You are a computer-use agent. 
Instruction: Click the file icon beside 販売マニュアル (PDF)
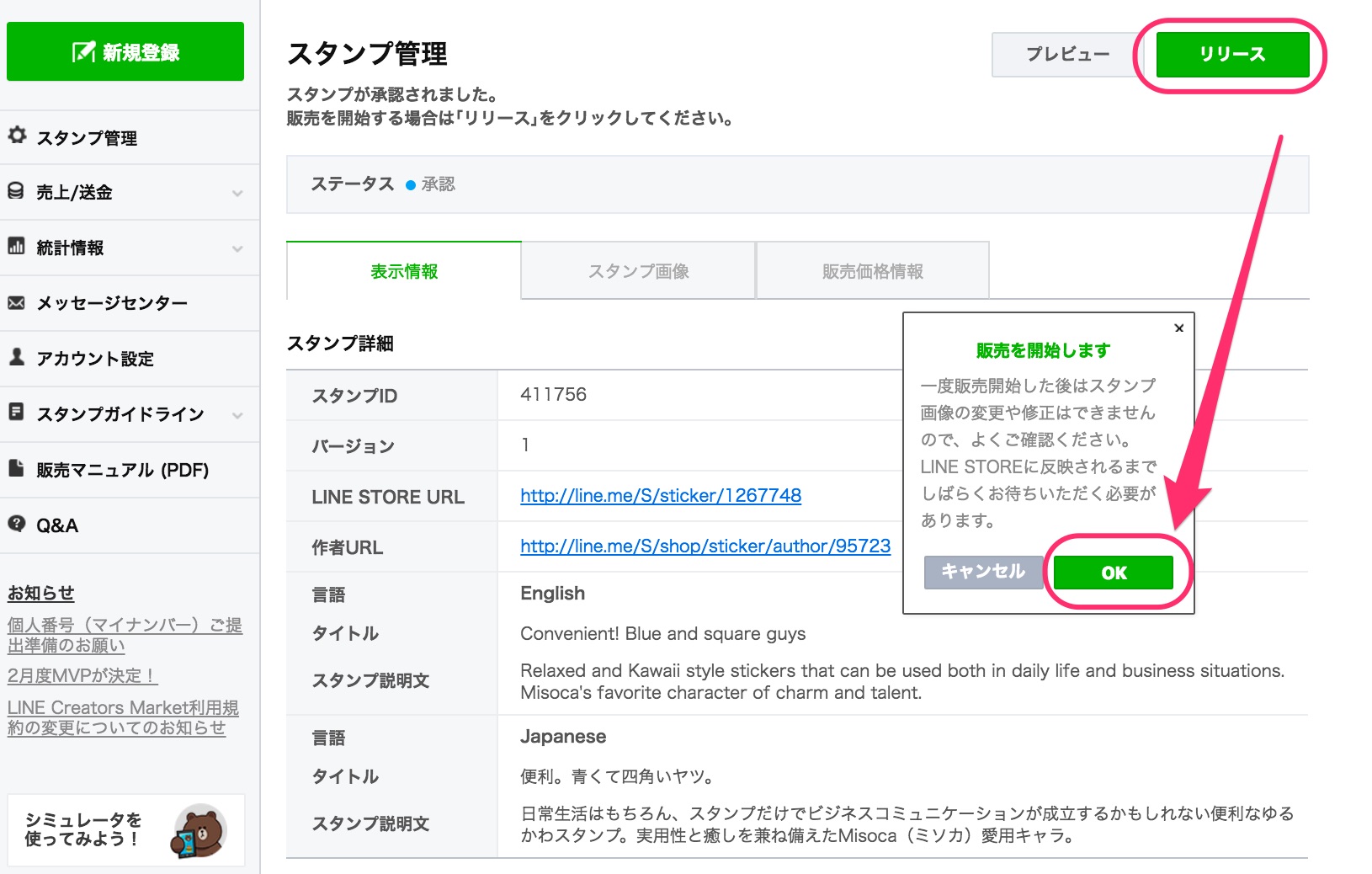tap(16, 468)
